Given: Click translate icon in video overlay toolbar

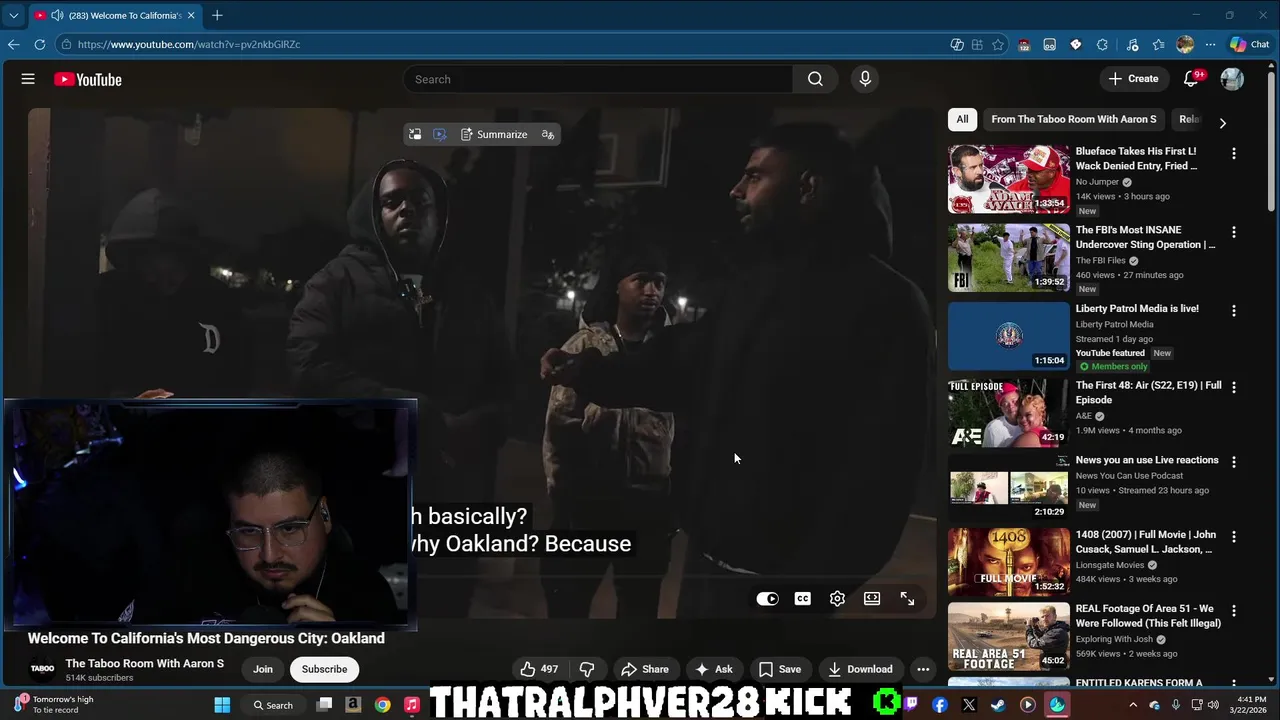Looking at the screenshot, I should pos(547,134).
